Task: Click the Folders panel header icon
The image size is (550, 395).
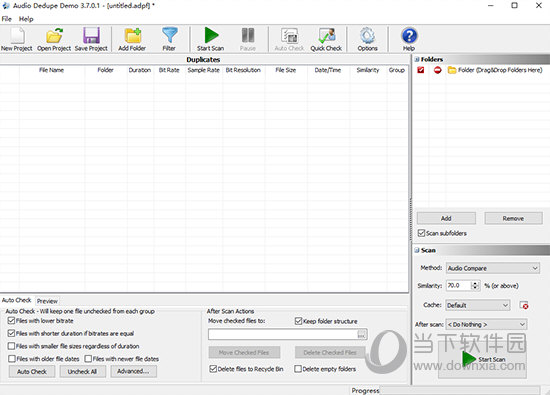Action: pyautogui.click(x=417, y=59)
